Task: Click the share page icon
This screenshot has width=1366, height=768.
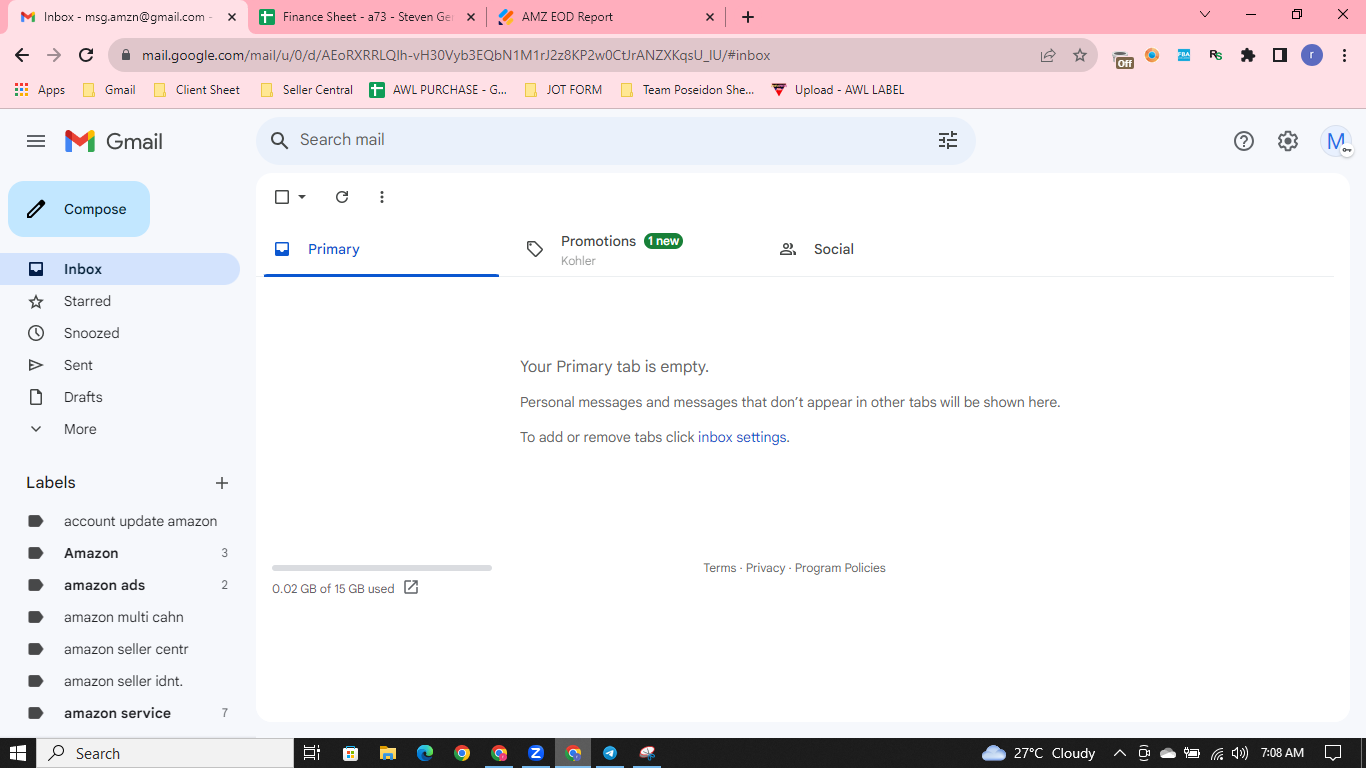Action: click(x=1048, y=55)
